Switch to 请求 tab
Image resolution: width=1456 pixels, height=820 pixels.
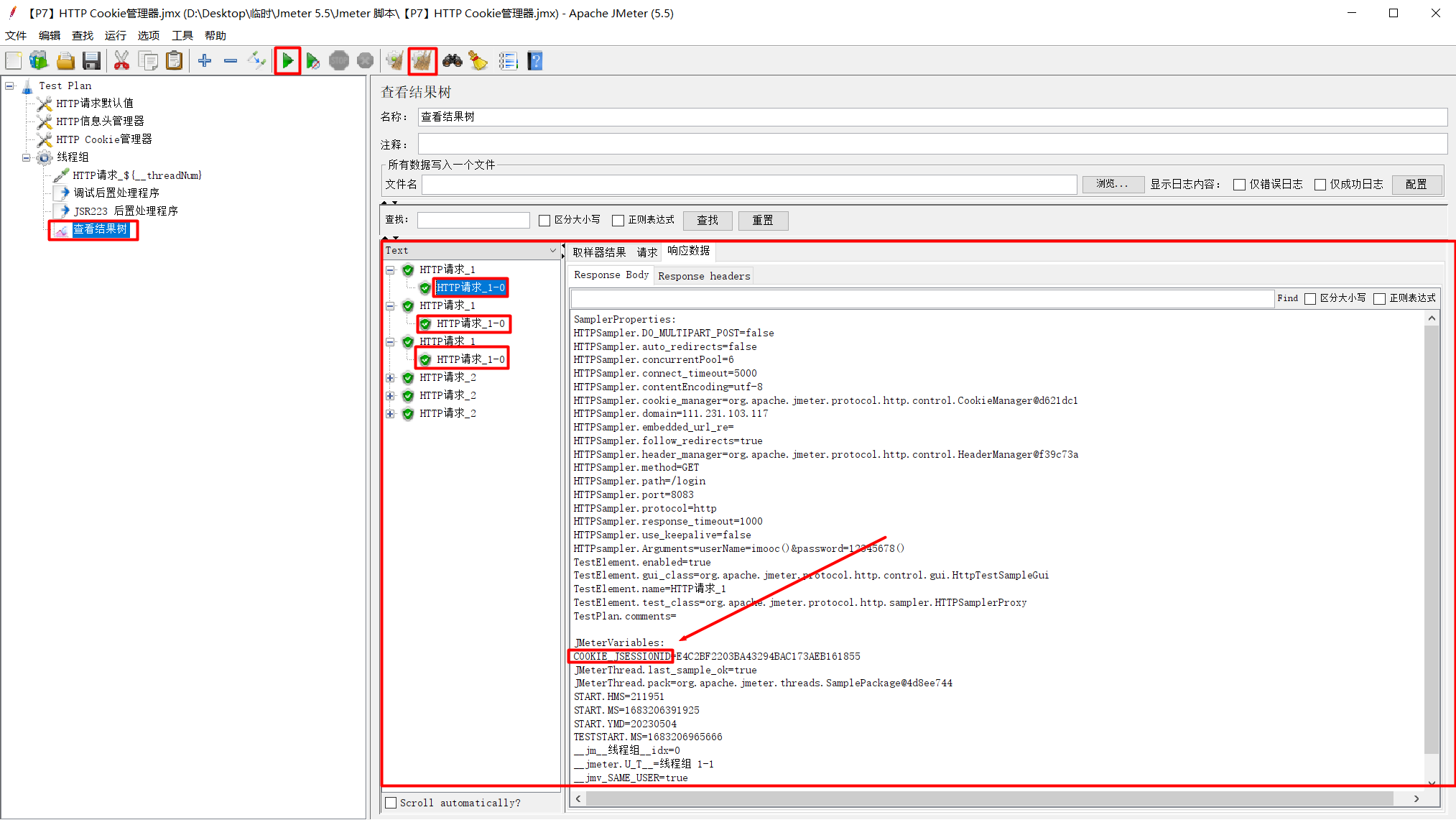(647, 252)
